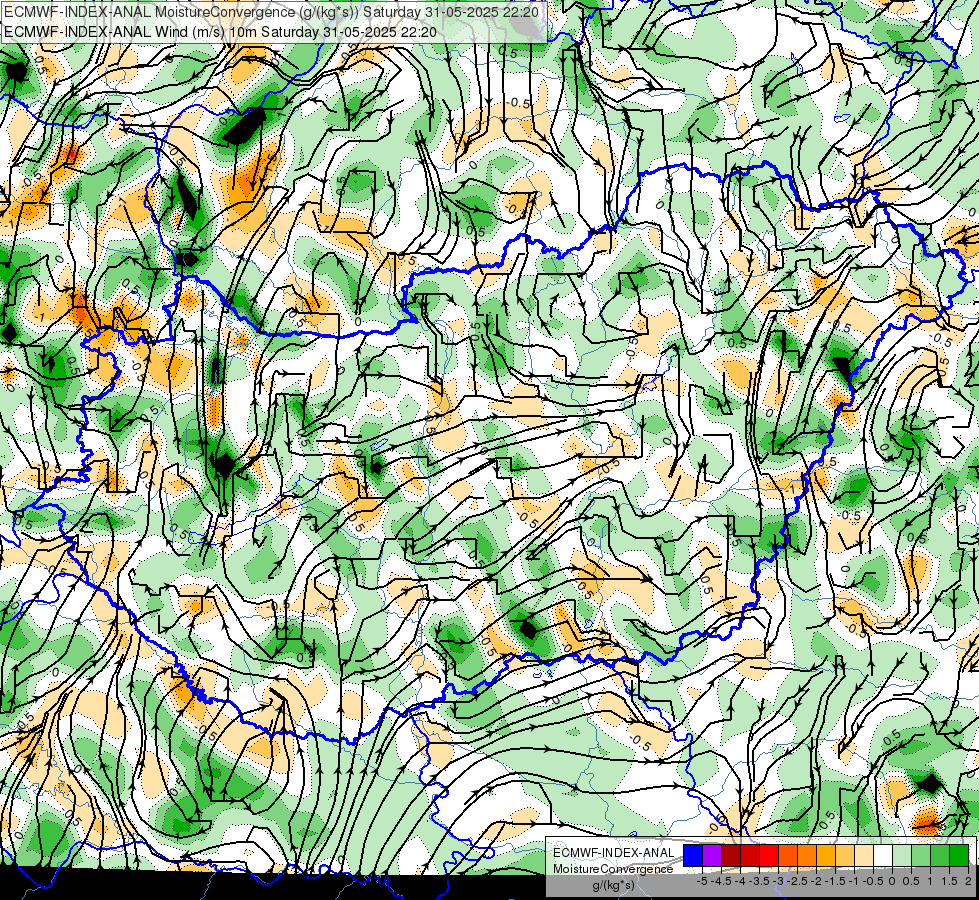Select the blue legend swatch
The image size is (979, 900).
693,856
